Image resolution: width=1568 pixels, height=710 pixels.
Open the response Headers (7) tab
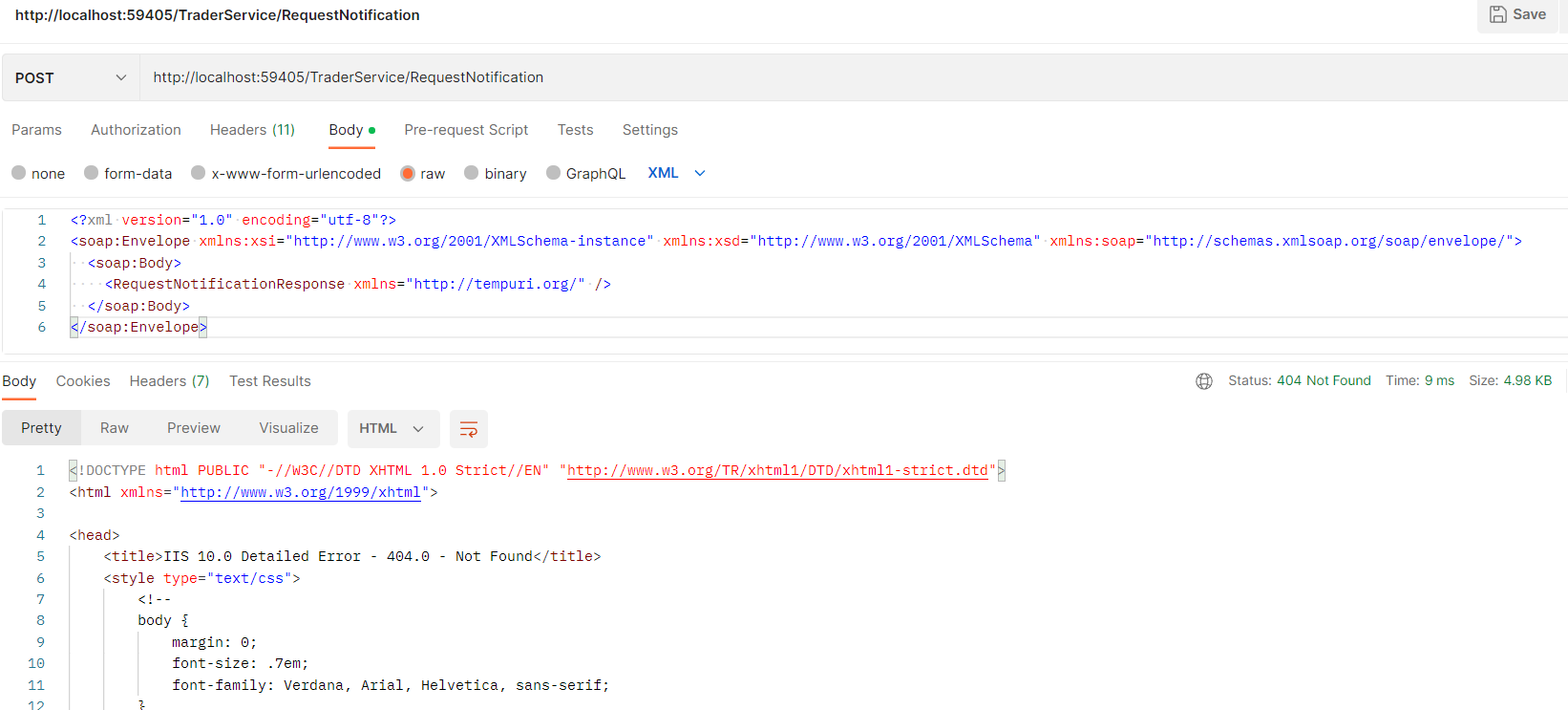169,381
